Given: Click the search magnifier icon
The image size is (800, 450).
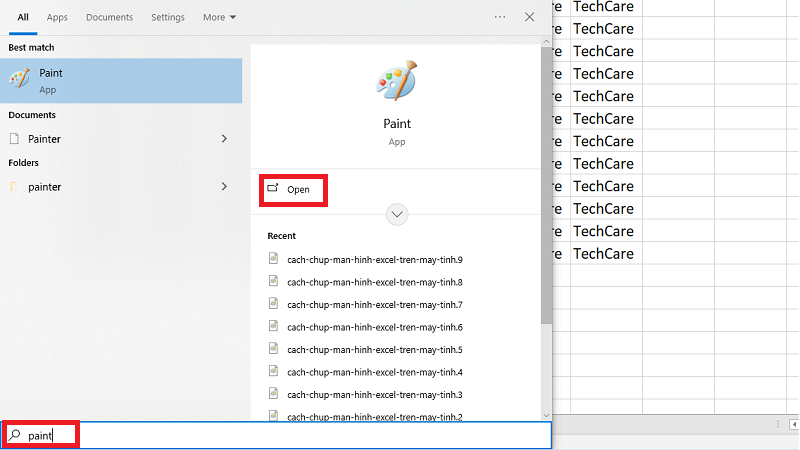Looking at the screenshot, I should coord(15,436).
